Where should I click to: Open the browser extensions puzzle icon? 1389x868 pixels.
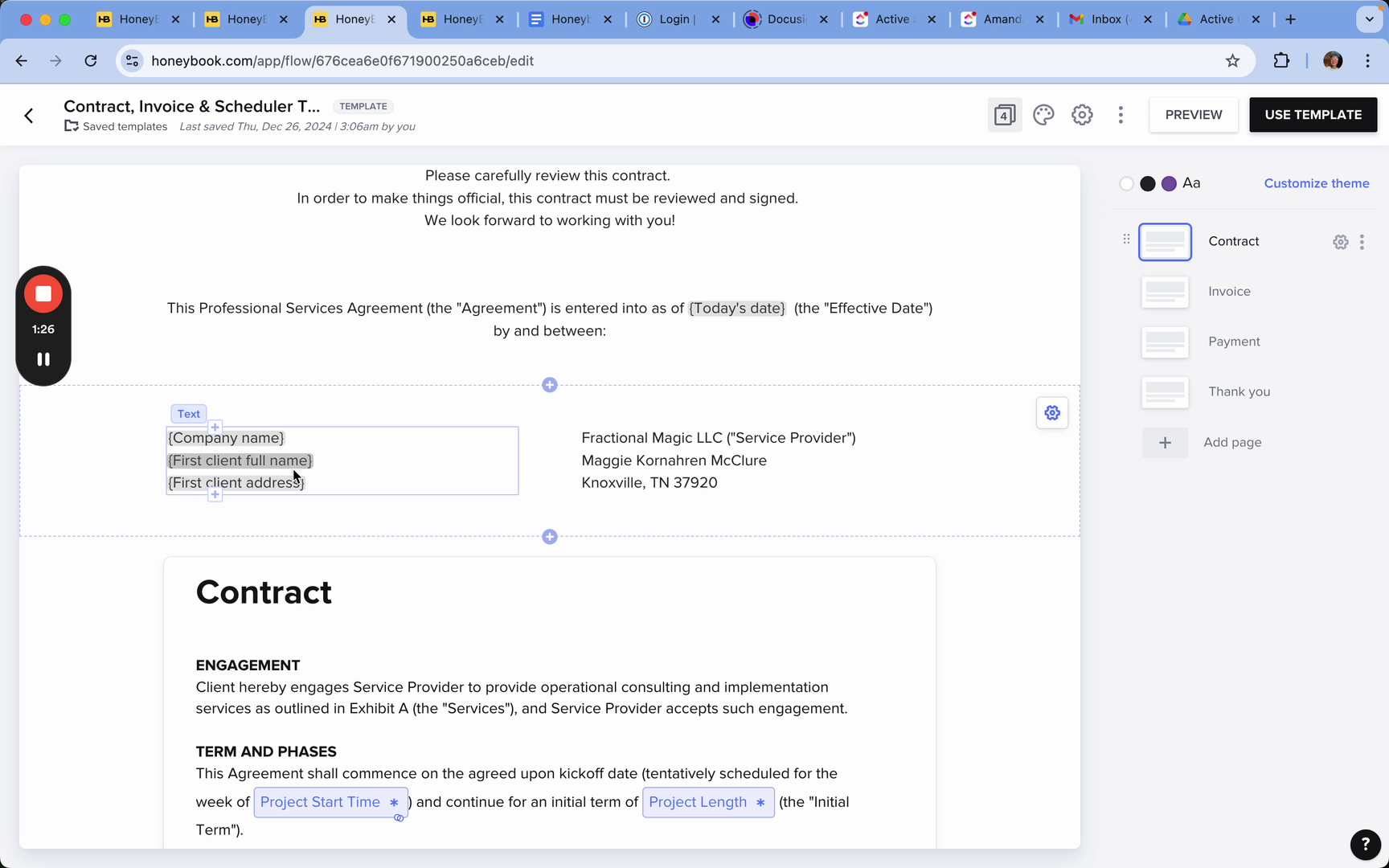1281,61
